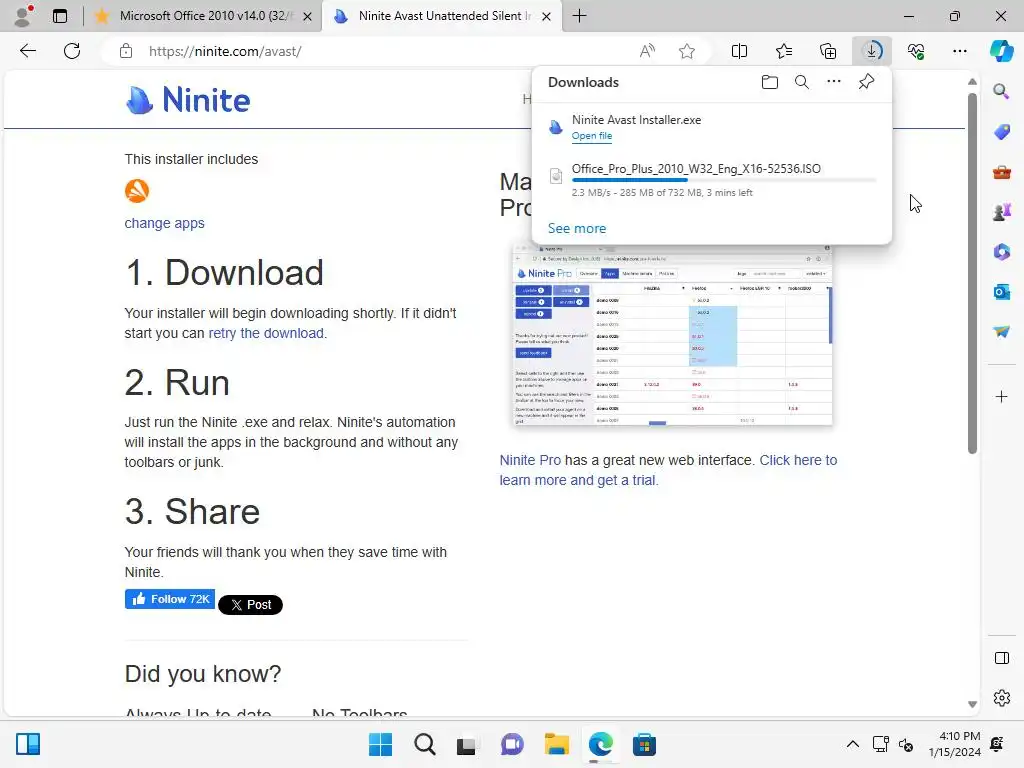View site information lock icon
Image resolution: width=1024 pixels, height=768 pixels.
click(126, 51)
